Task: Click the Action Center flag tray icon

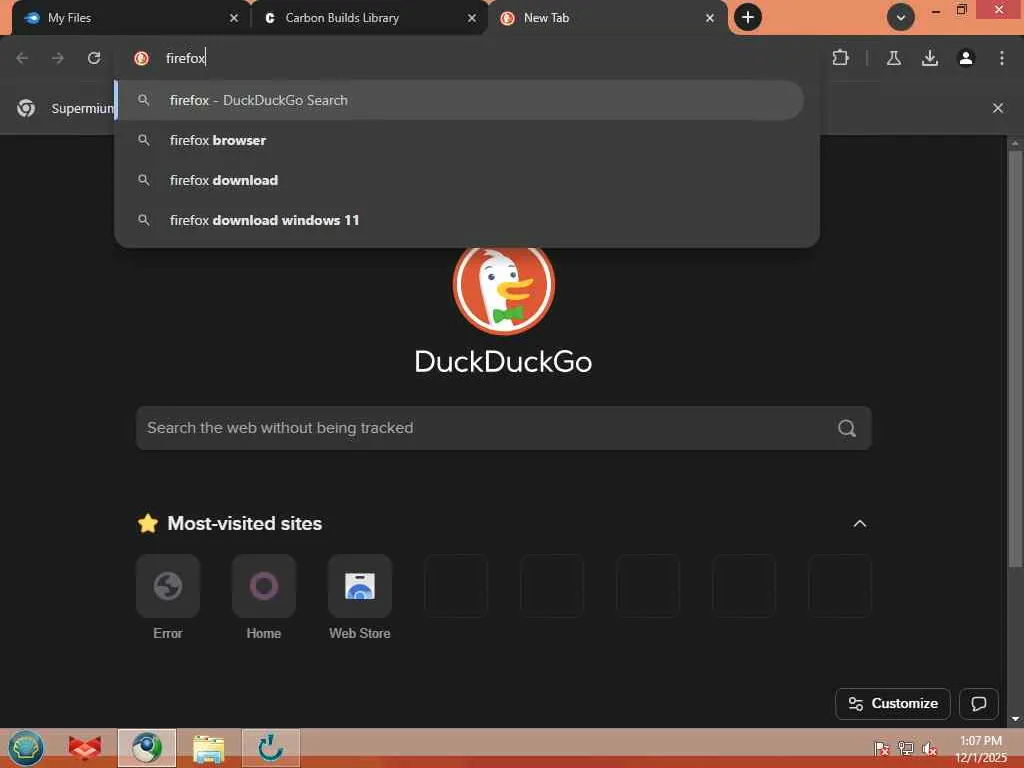Action: (881, 748)
